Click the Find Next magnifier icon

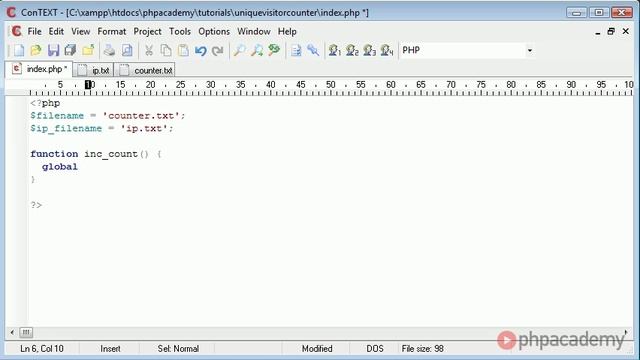click(x=257, y=50)
